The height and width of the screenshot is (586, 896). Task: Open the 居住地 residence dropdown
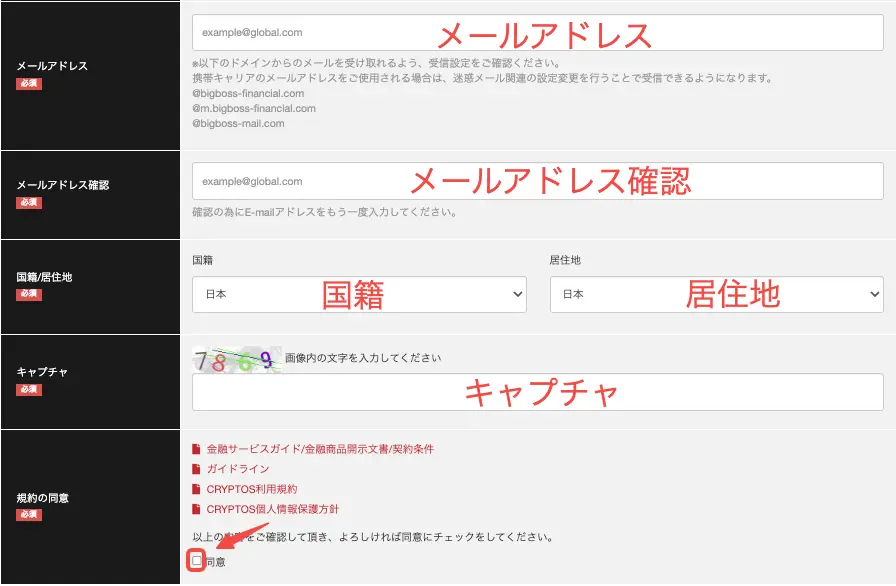tap(717, 294)
